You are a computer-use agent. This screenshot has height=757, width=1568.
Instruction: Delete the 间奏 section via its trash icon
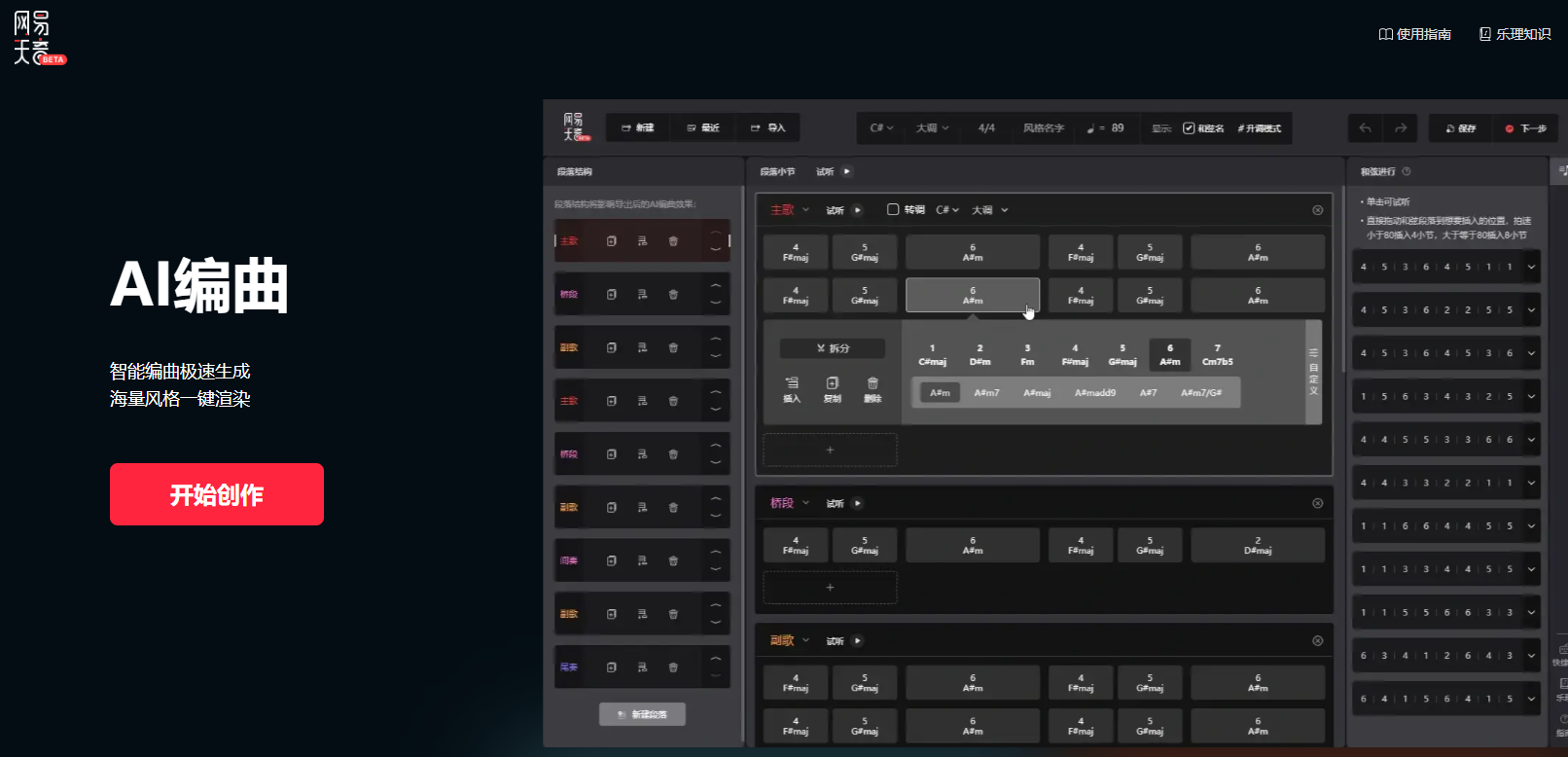pyautogui.click(x=673, y=560)
